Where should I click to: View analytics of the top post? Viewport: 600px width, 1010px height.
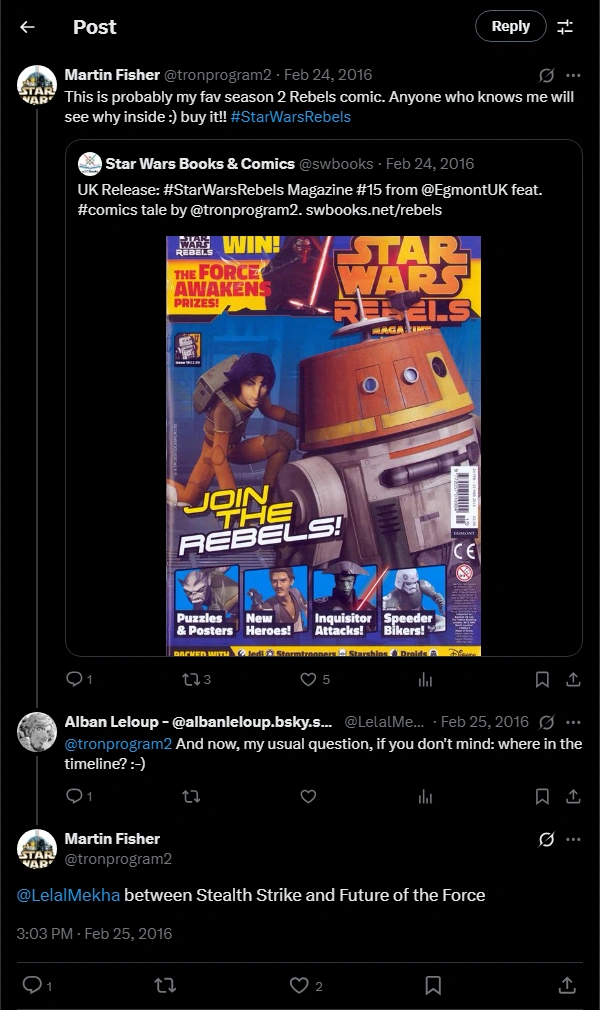tap(425, 679)
